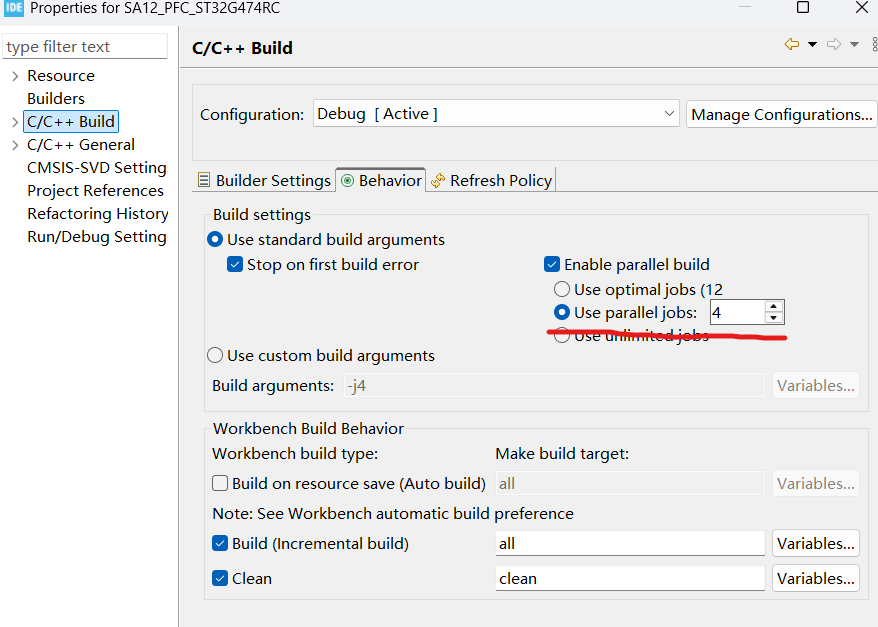Click Variables button next to Clean field

pos(816,578)
